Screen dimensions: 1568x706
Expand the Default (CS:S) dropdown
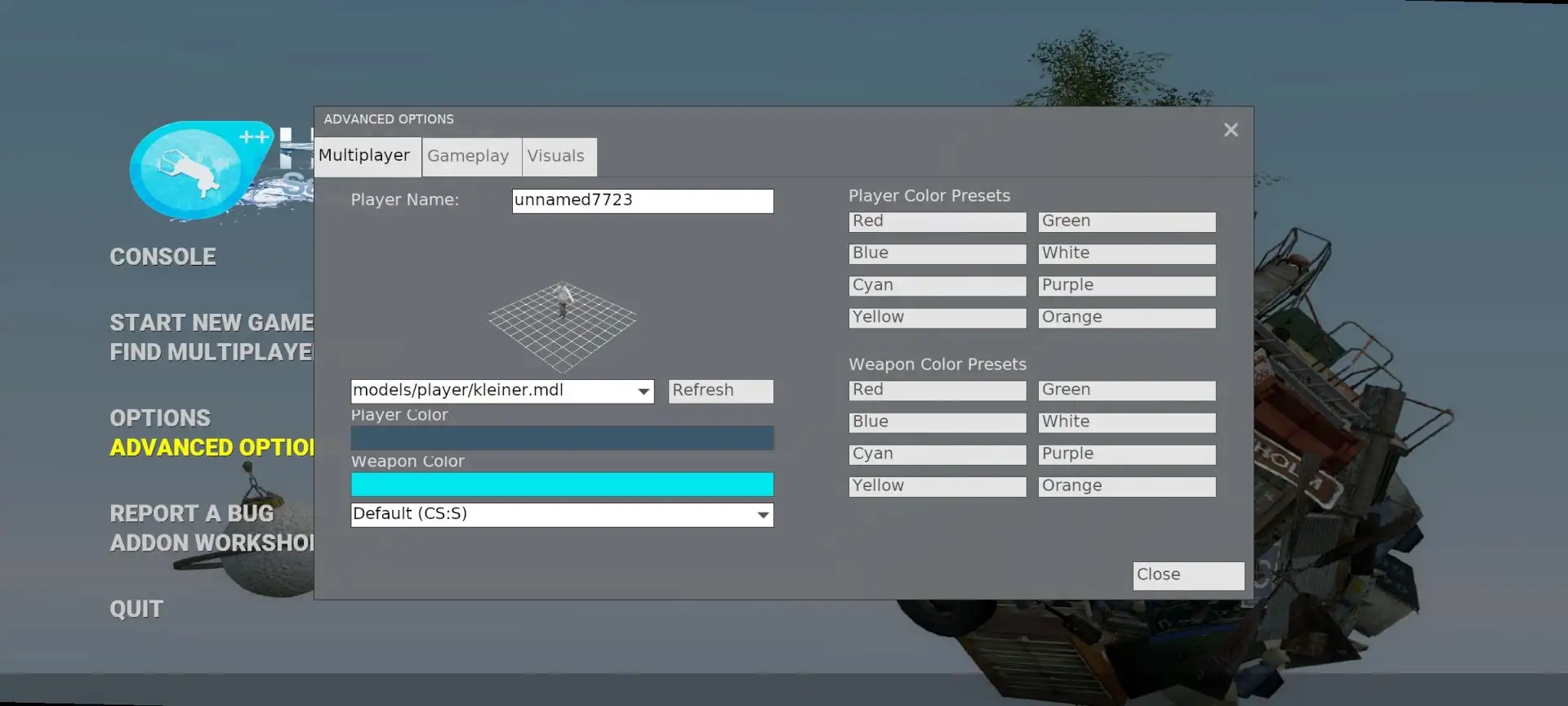click(562, 515)
